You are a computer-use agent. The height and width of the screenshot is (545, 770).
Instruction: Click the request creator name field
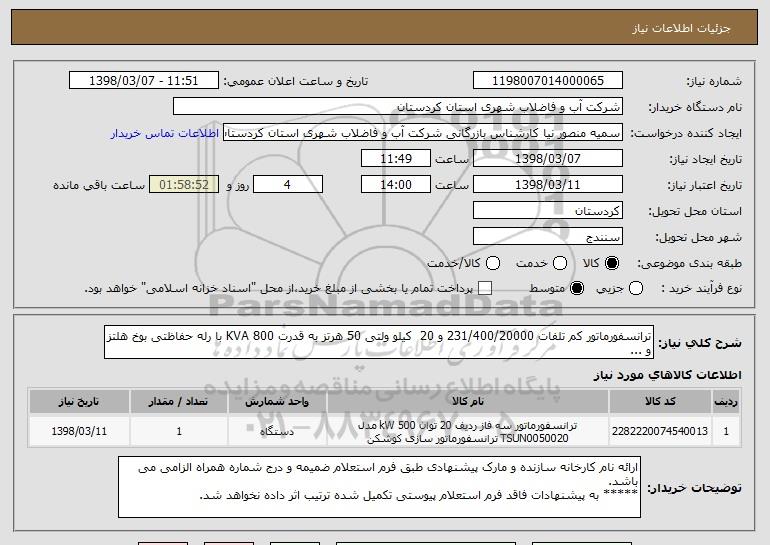423,133
